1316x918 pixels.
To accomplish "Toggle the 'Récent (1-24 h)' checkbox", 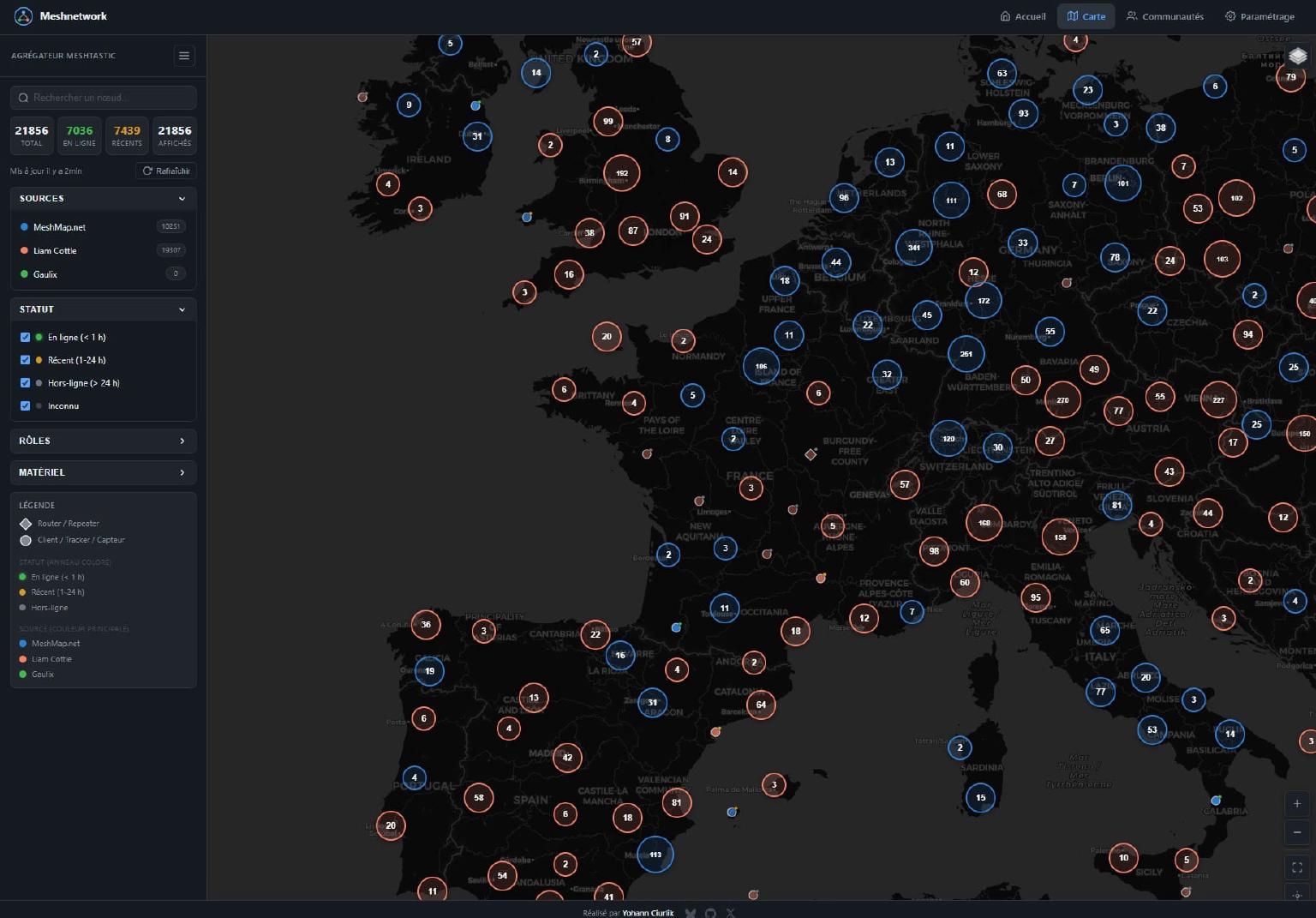I will click(25, 360).
